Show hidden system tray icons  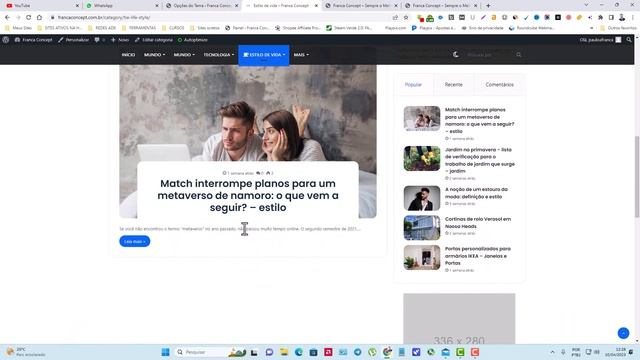point(552,352)
